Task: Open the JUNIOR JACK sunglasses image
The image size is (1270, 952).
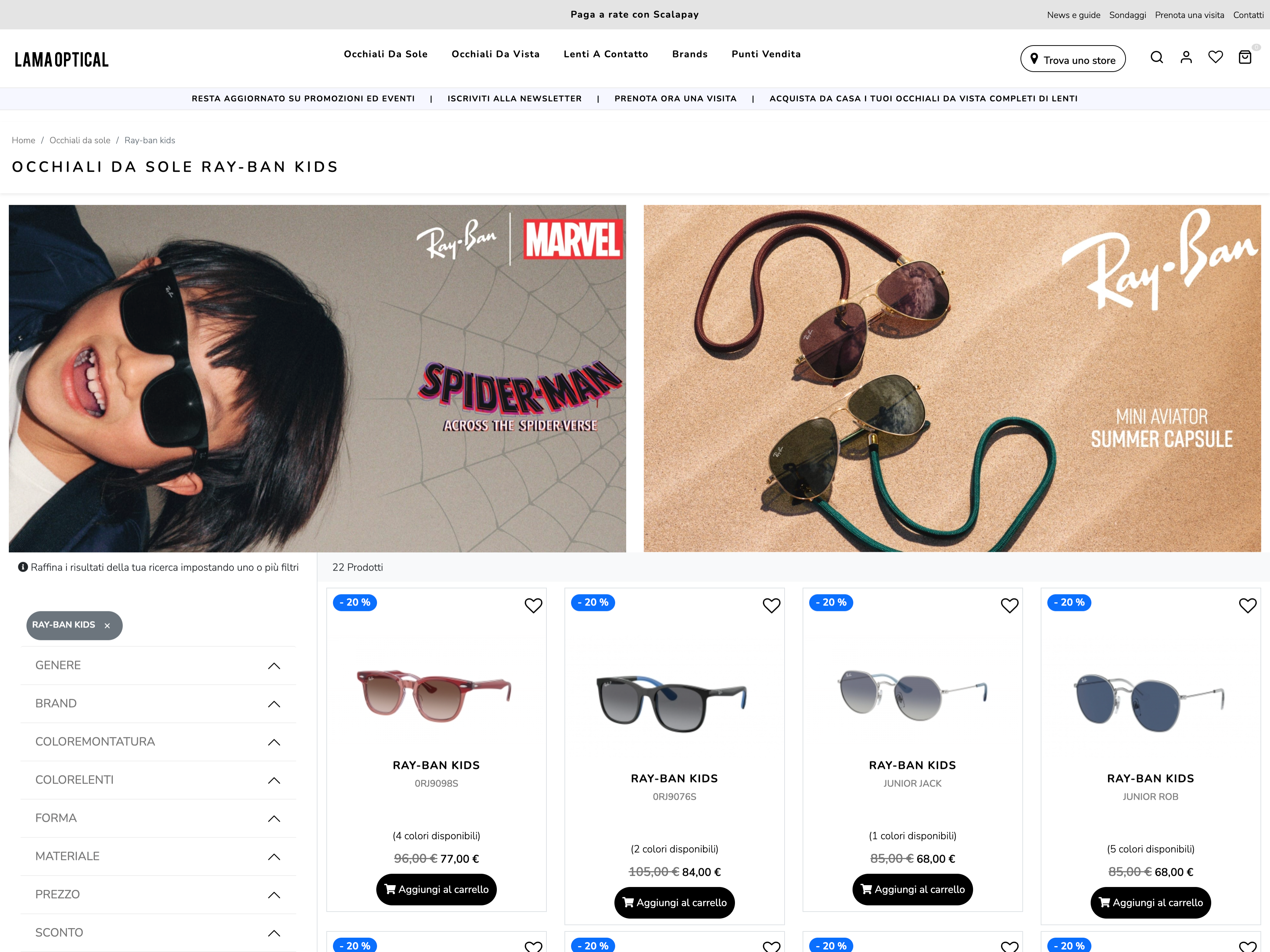Action: [913, 695]
